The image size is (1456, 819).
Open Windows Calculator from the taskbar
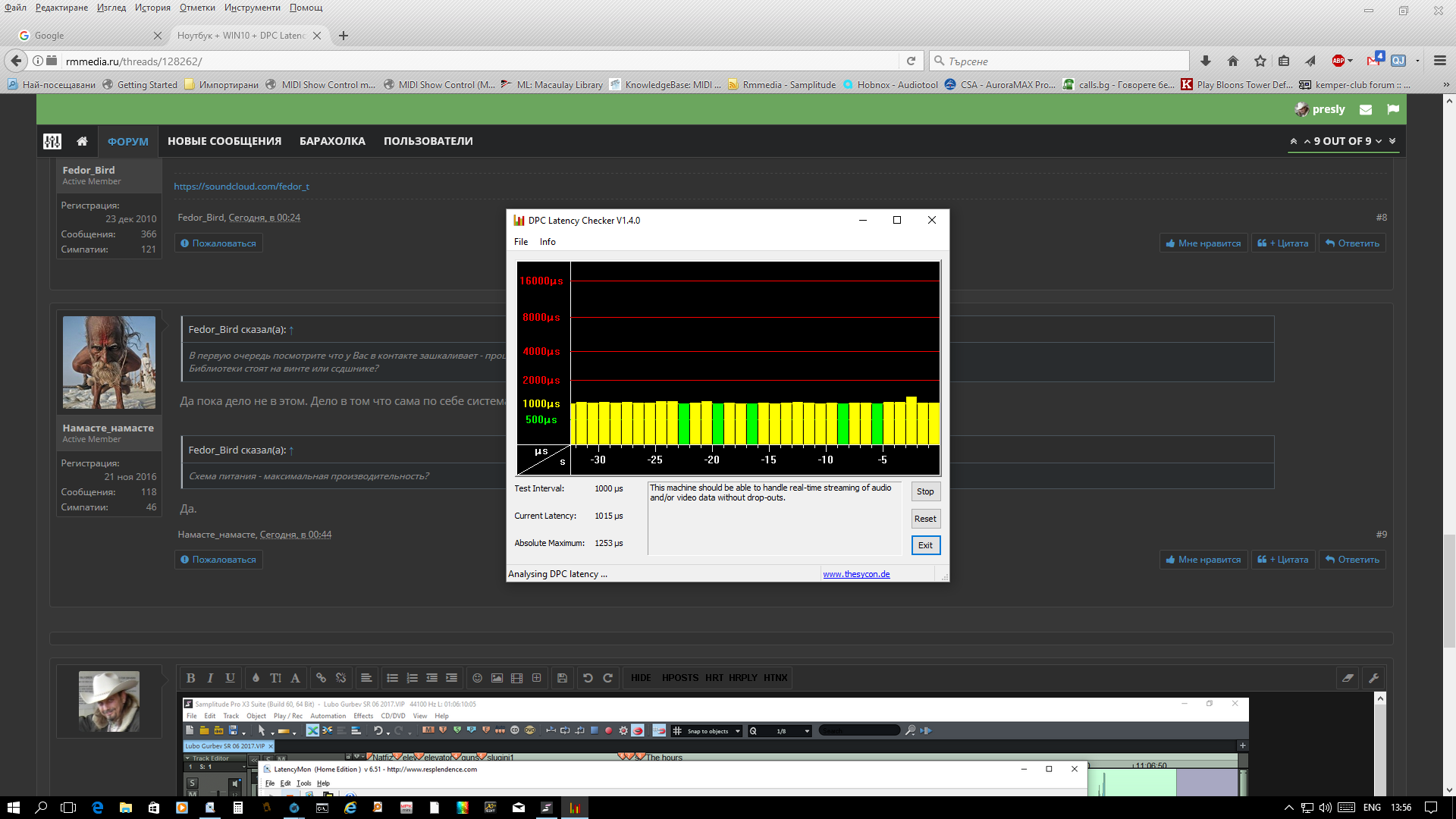point(238,808)
